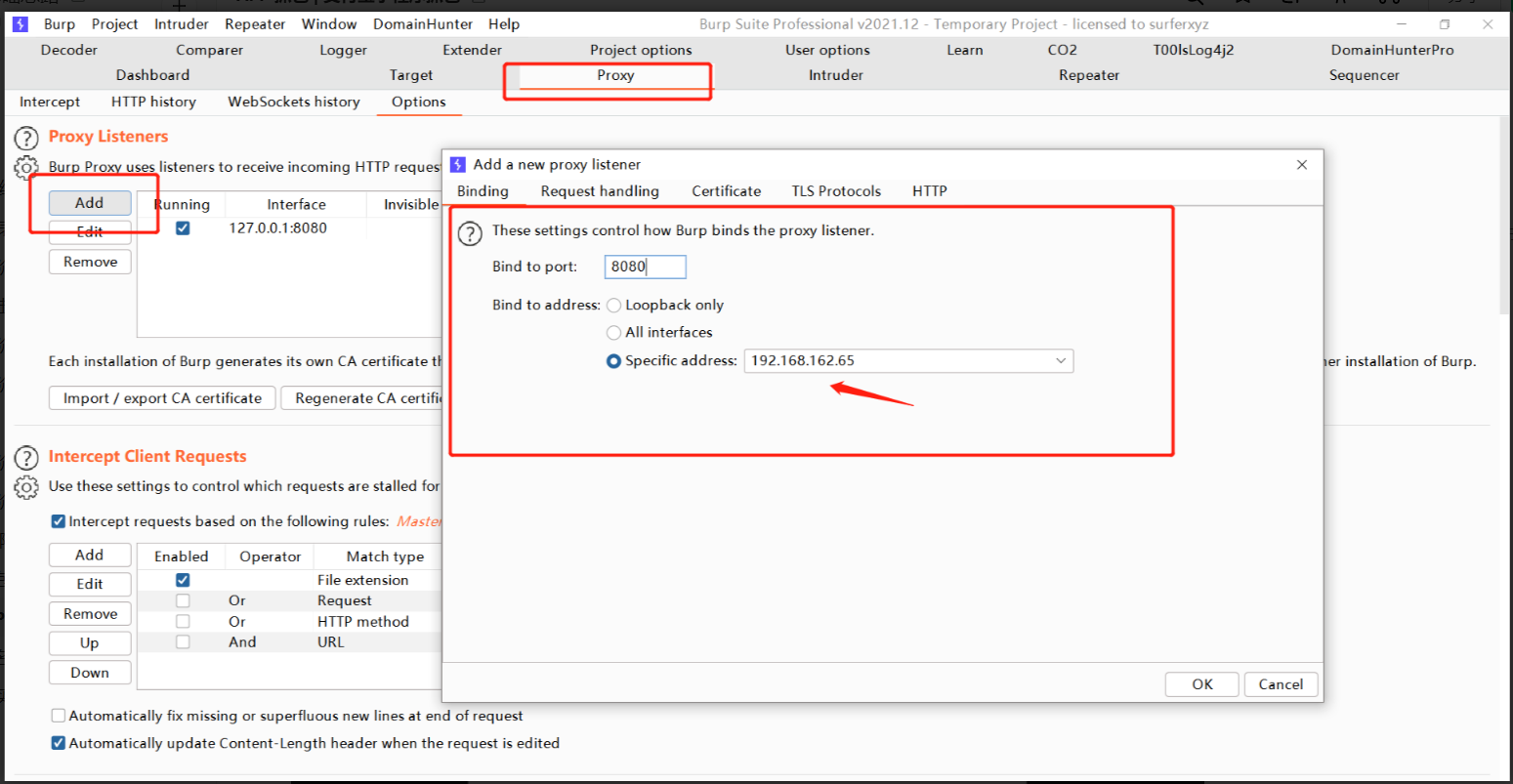Switch to the Project options tab
Screen dimensions: 1513x784
coord(641,50)
